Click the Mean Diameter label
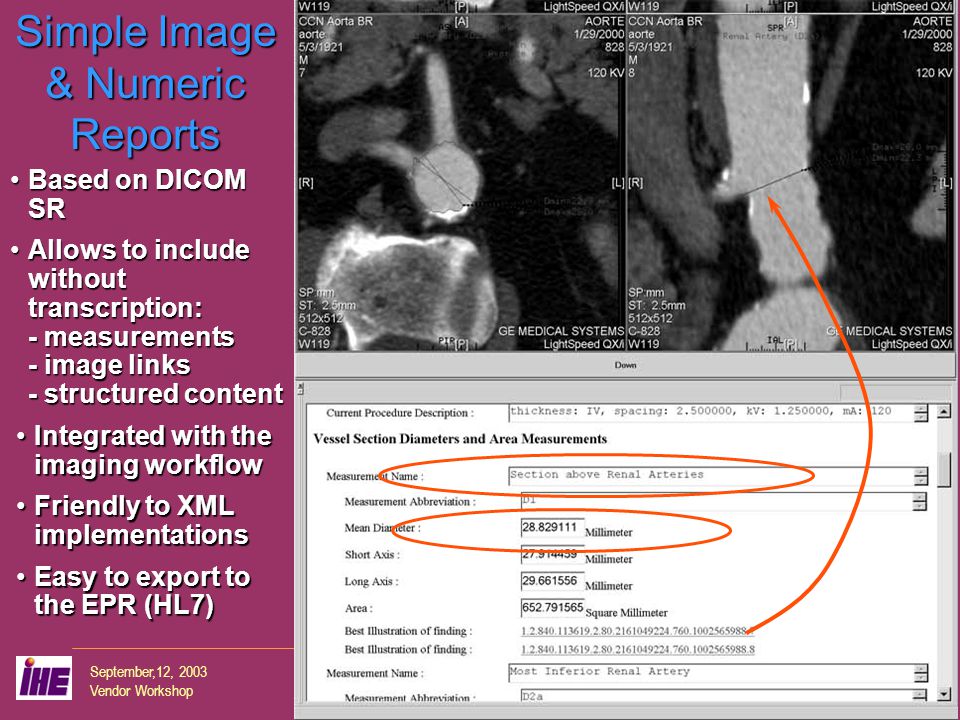 pos(382,528)
